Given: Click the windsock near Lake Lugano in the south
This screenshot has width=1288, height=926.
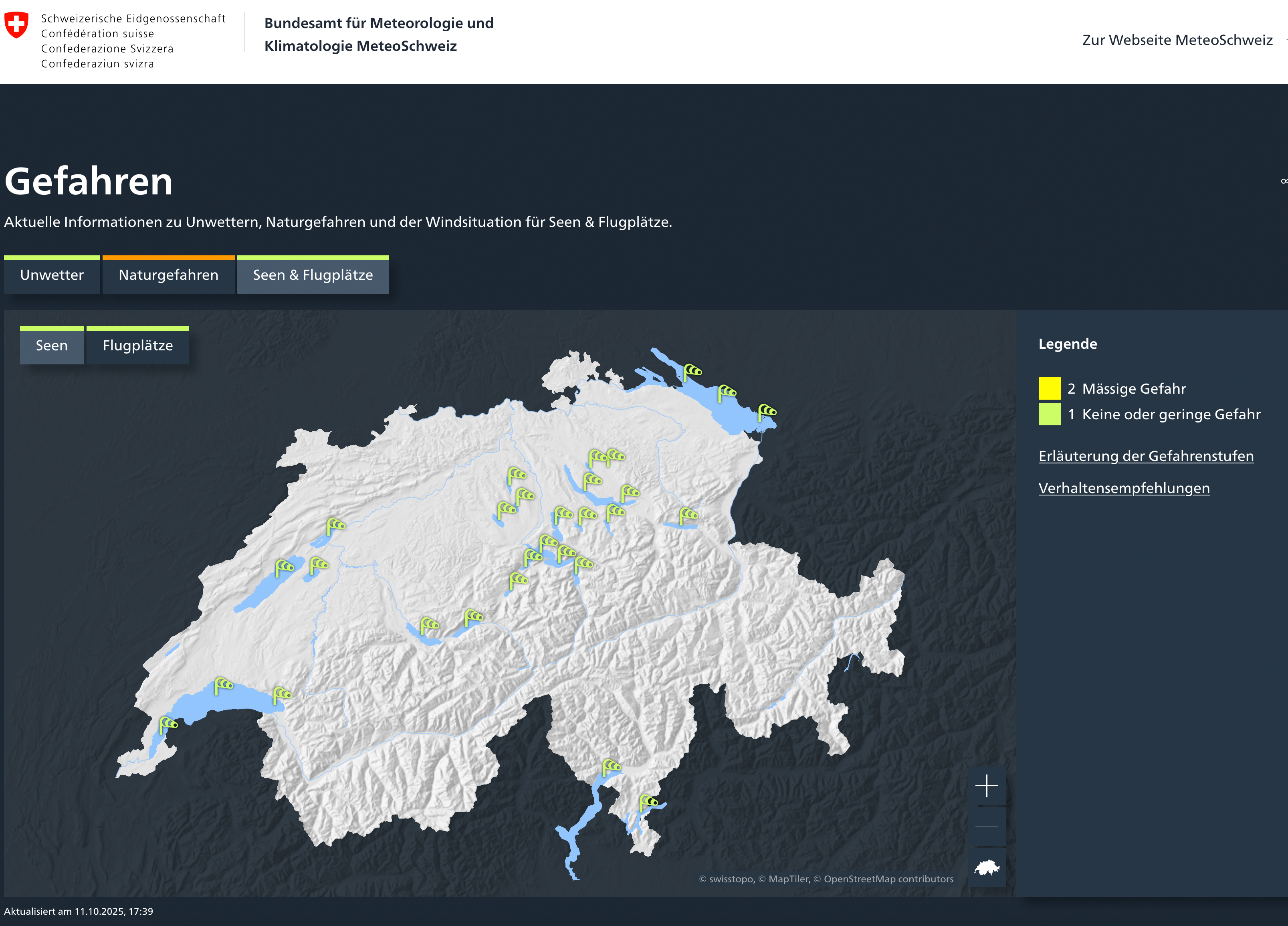Looking at the screenshot, I should [x=648, y=803].
